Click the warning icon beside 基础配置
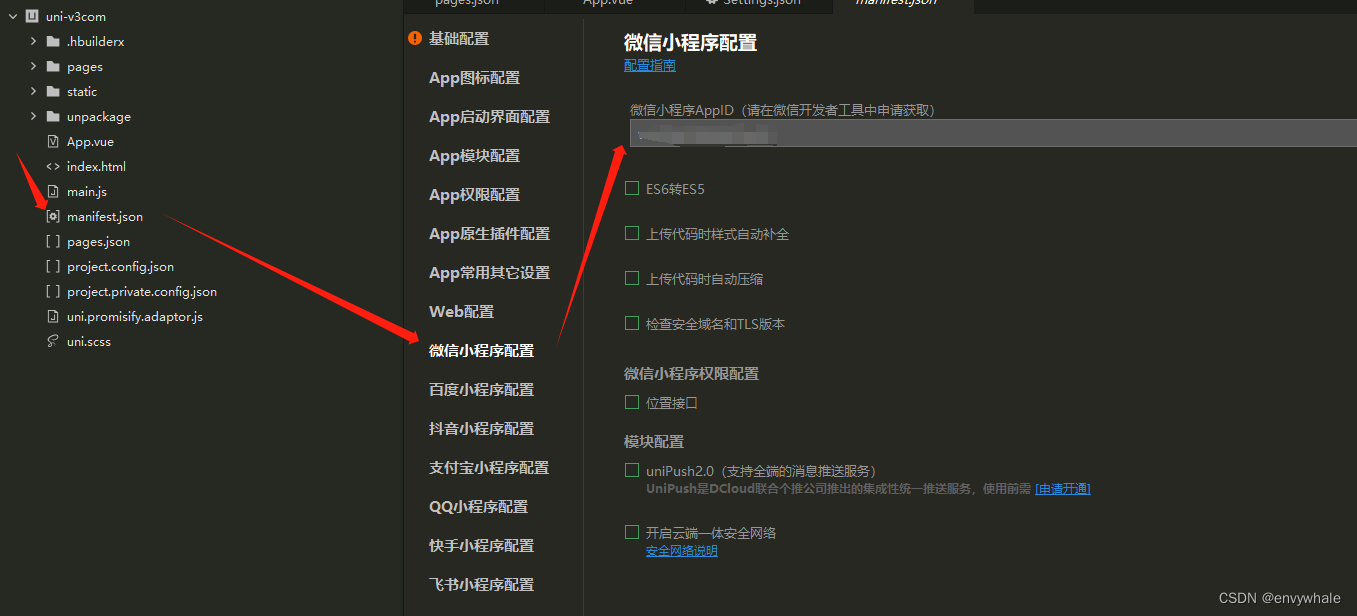 point(415,39)
